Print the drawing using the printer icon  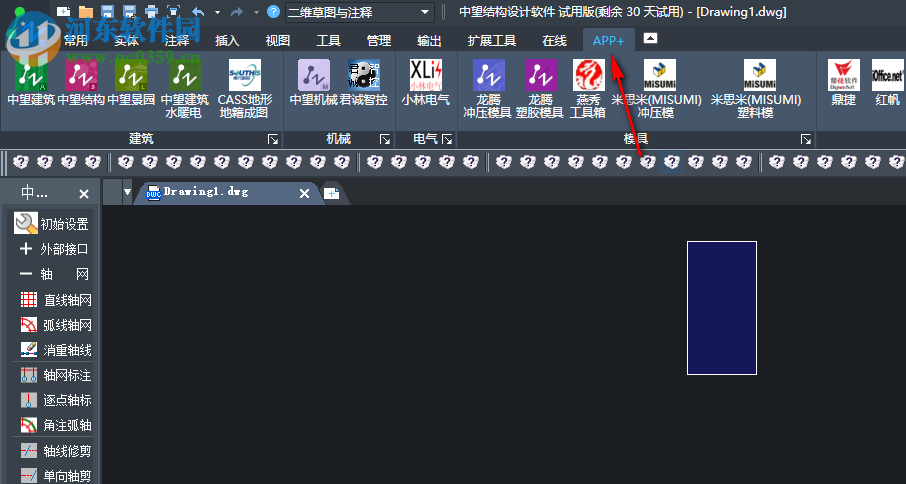click(x=151, y=12)
